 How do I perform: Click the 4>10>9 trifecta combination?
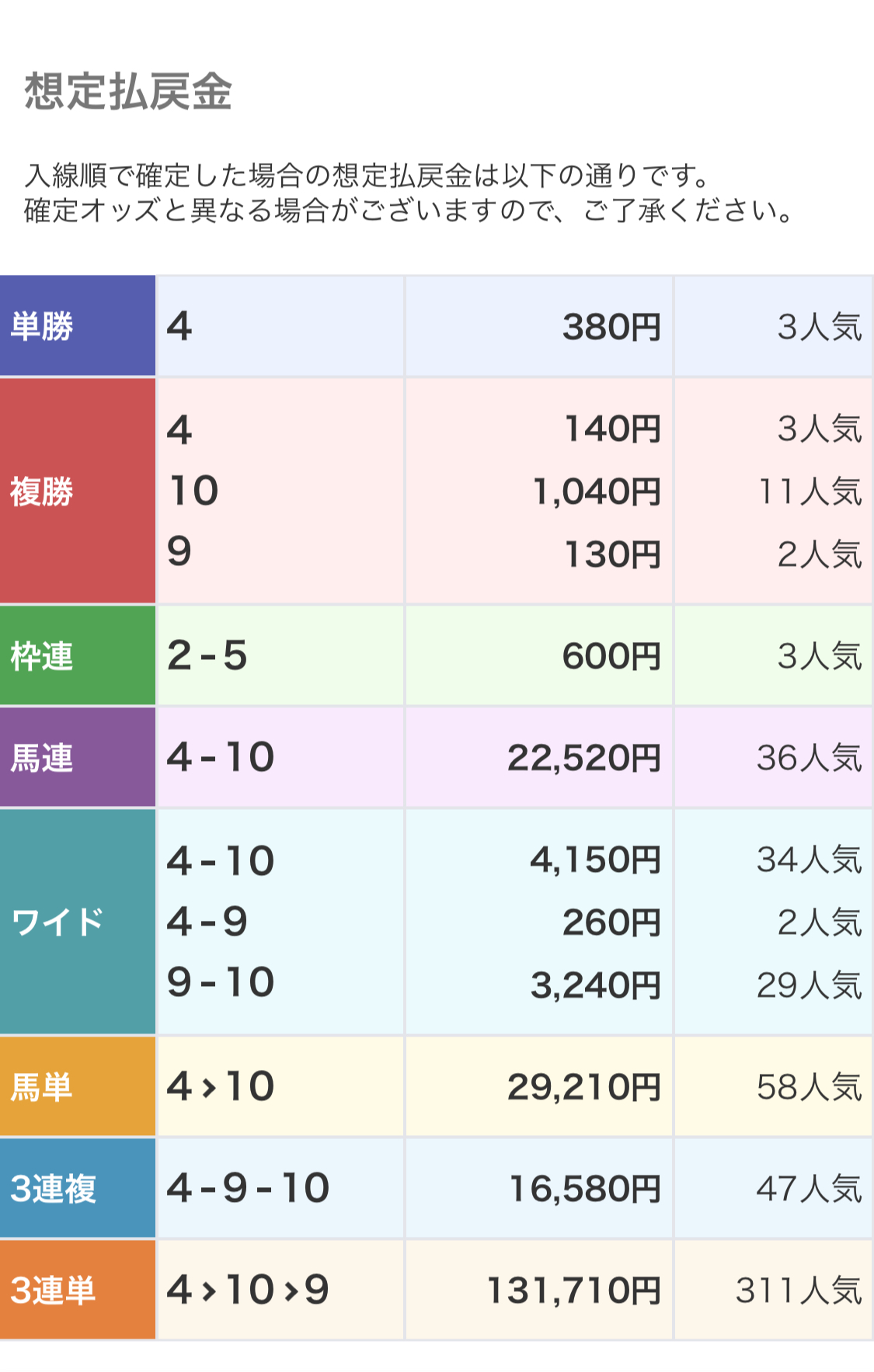pyautogui.click(x=248, y=1290)
